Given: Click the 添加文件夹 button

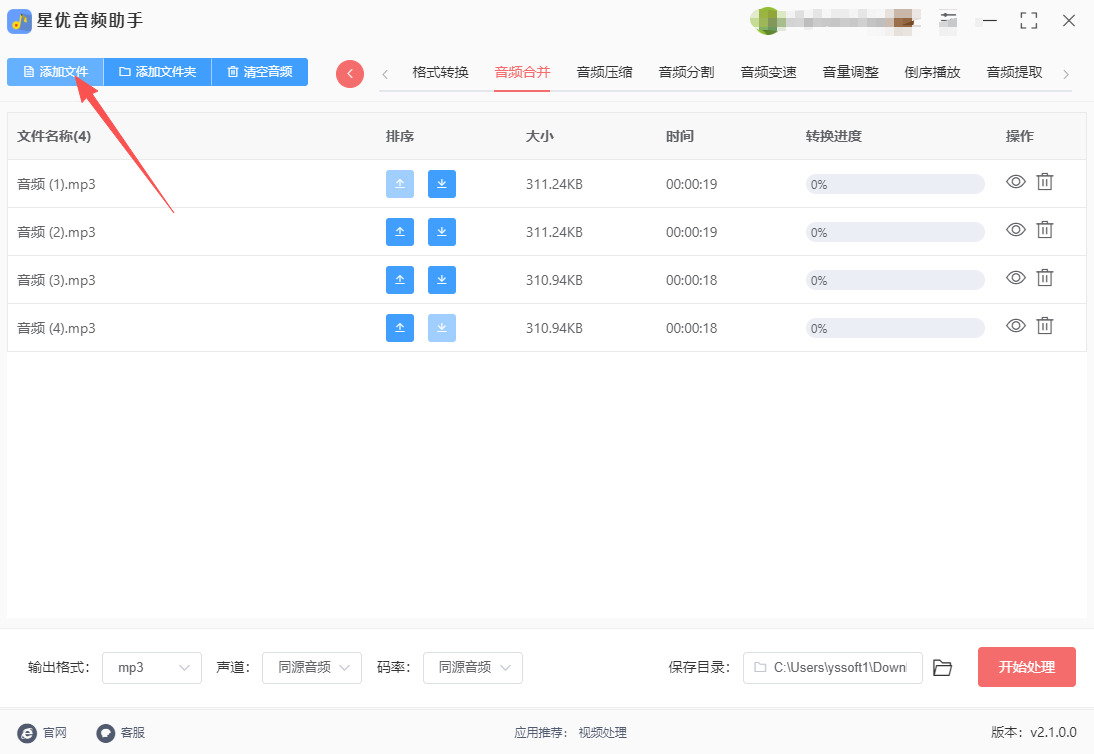Looking at the screenshot, I should [158, 72].
